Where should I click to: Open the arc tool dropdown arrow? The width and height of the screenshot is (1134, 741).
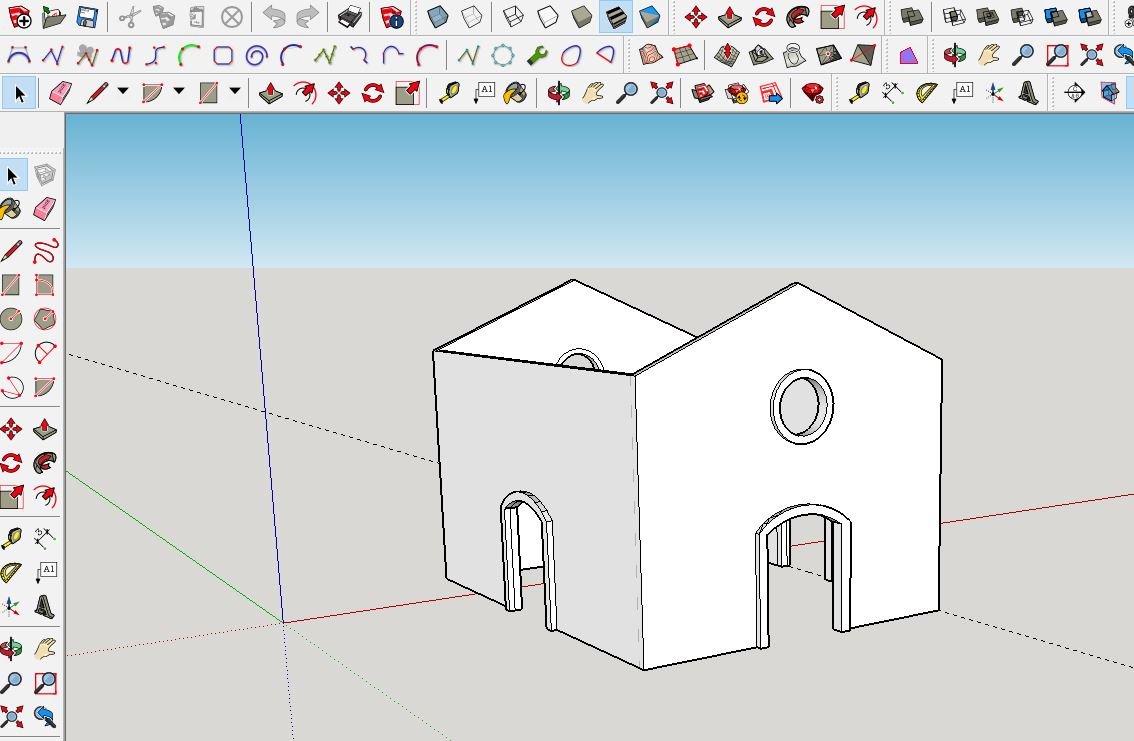[179, 92]
